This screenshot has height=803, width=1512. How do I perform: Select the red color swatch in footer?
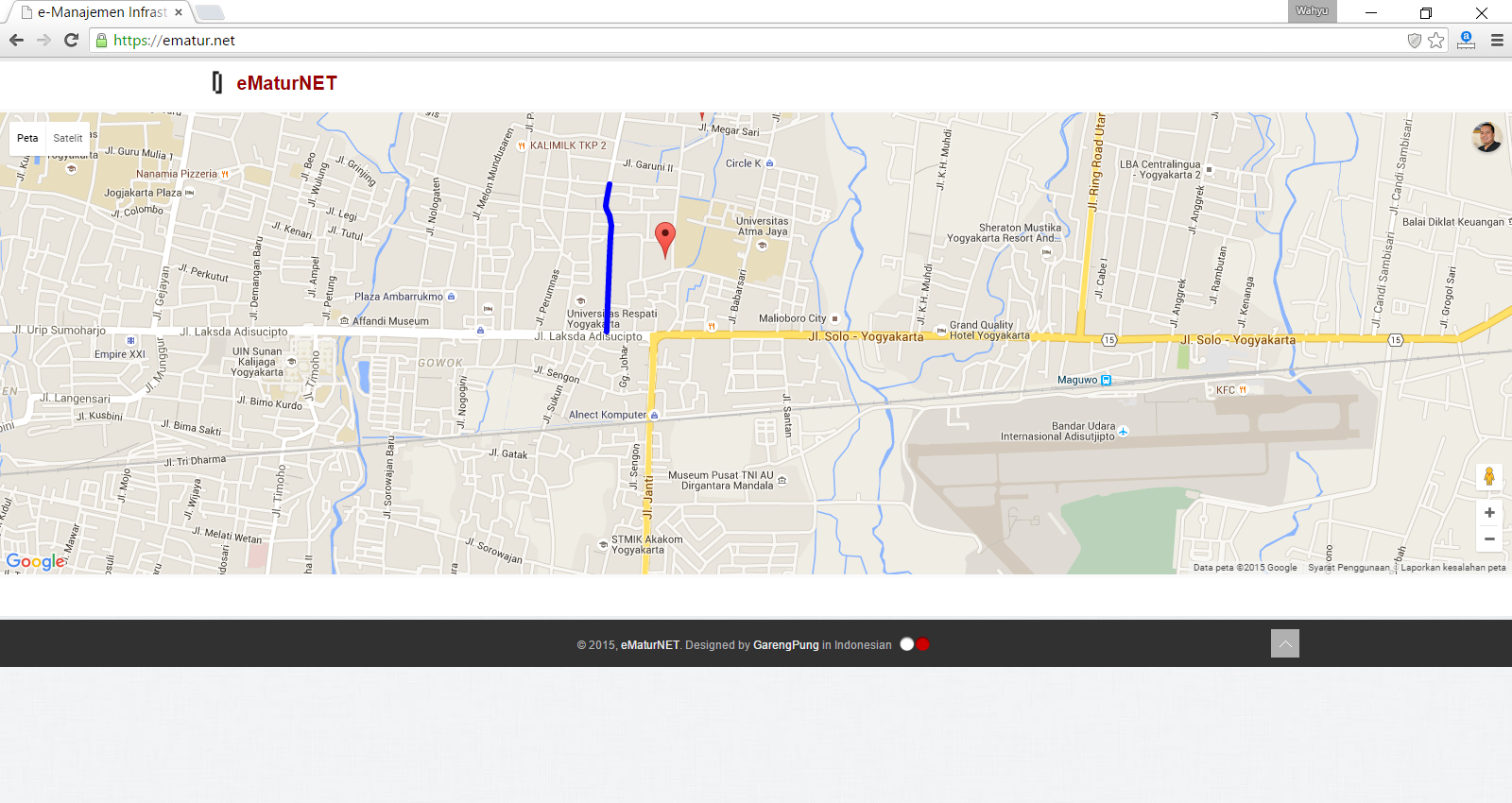click(923, 644)
